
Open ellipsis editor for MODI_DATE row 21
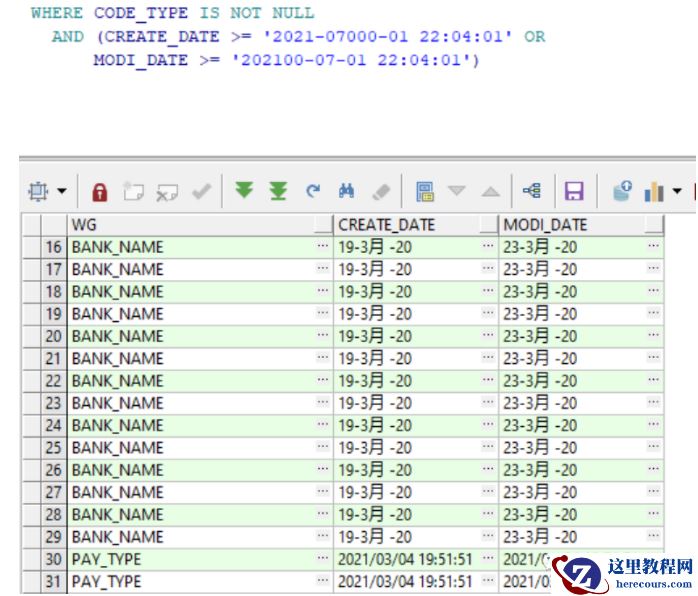(653, 357)
